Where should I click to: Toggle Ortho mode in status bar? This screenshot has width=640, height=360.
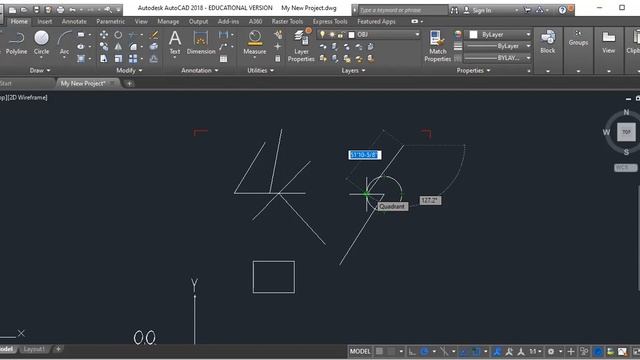(x=412, y=351)
